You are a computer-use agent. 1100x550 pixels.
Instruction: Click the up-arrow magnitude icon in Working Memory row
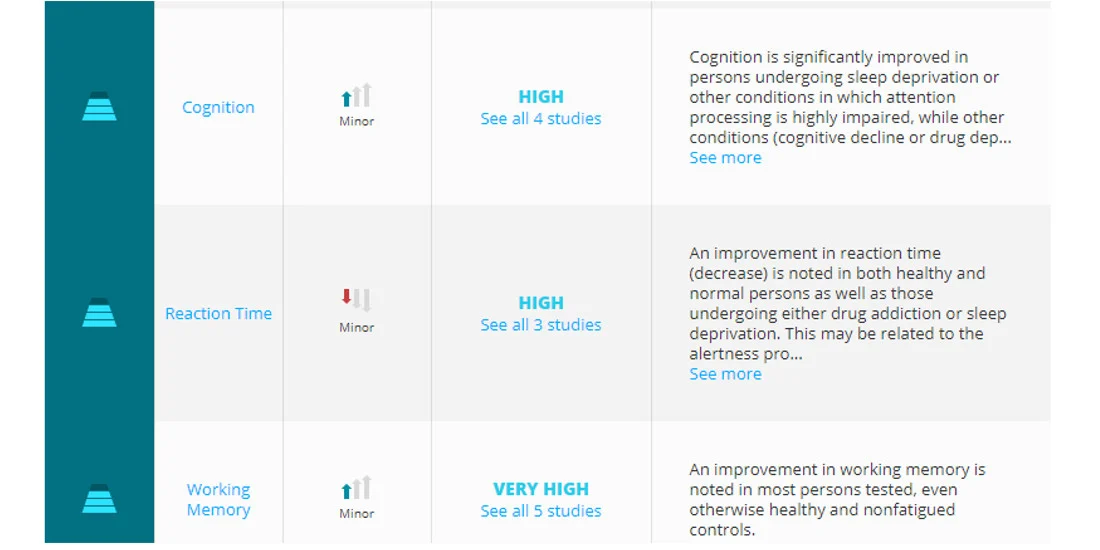click(x=356, y=488)
